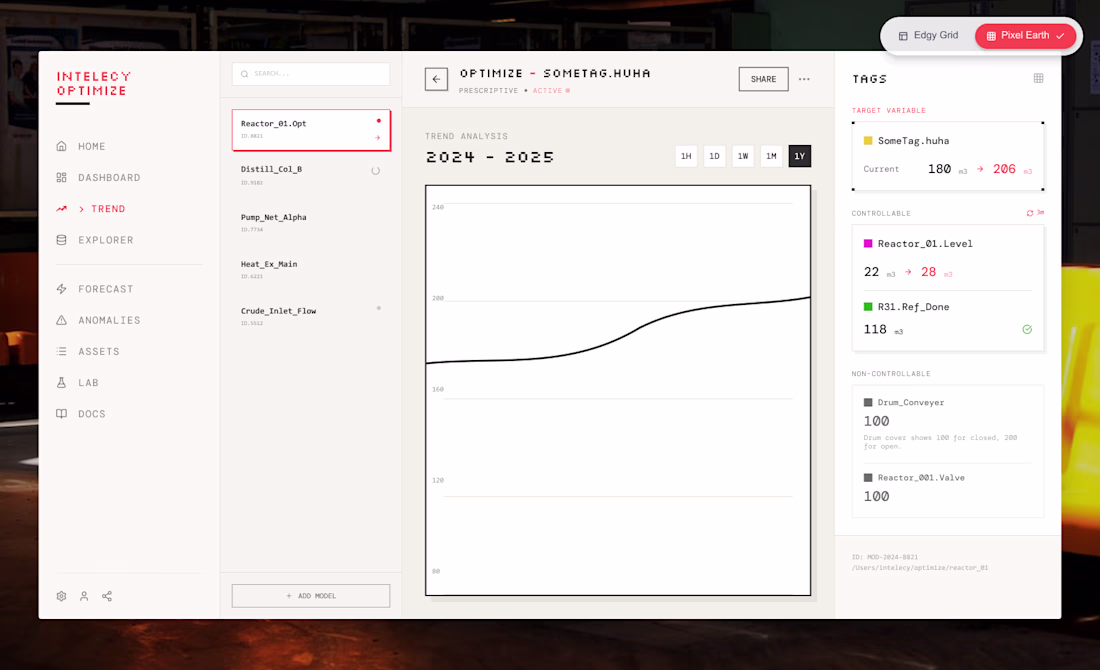Select the Distill_Col_B model
This screenshot has height=670, width=1100.
(x=311, y=175)
